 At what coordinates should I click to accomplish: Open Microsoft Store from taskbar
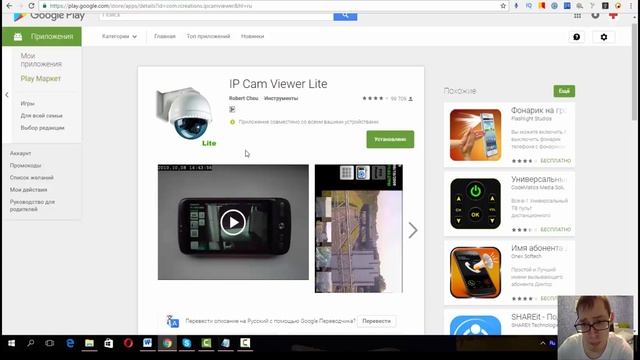(x=109, y=343)
